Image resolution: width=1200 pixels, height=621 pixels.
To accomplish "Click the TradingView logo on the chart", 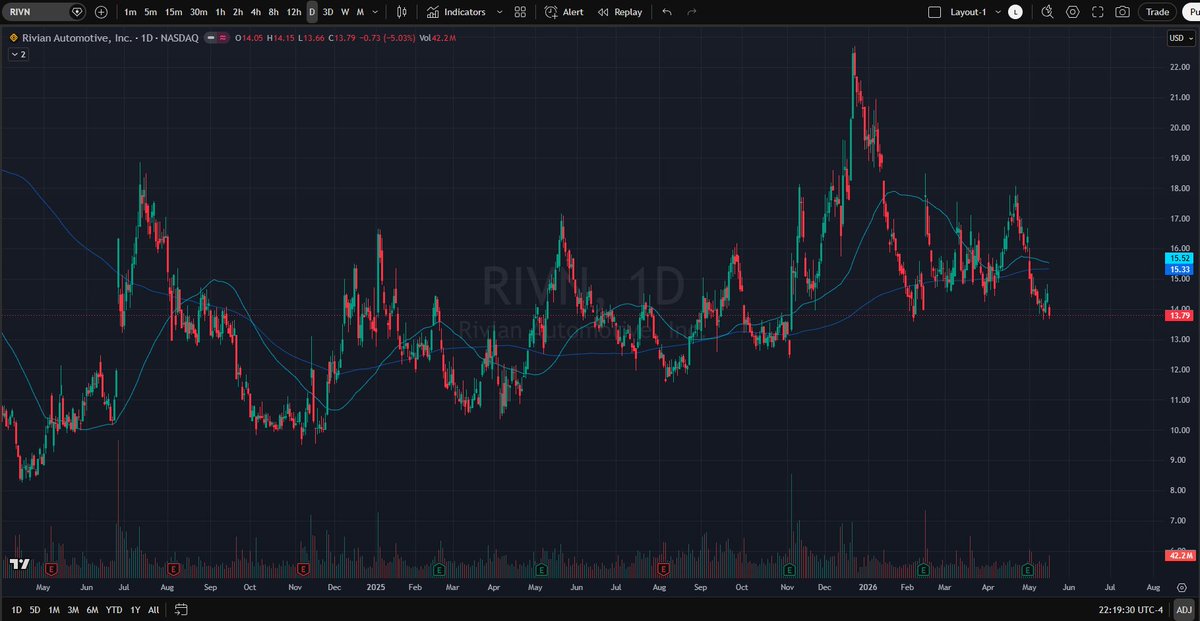I will (x=19, y=564).
